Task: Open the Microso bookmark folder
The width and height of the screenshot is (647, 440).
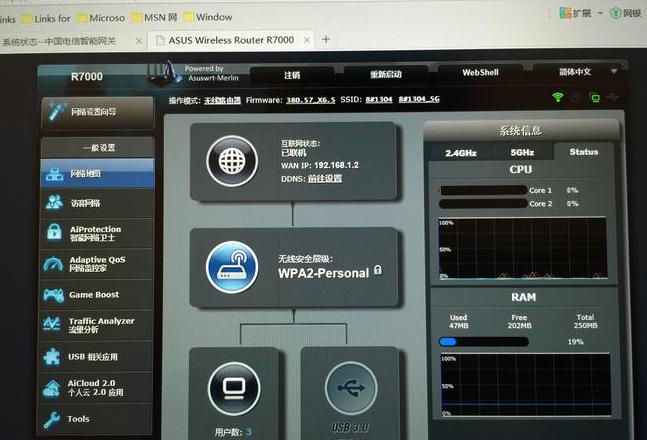Action: click(100, 18)
